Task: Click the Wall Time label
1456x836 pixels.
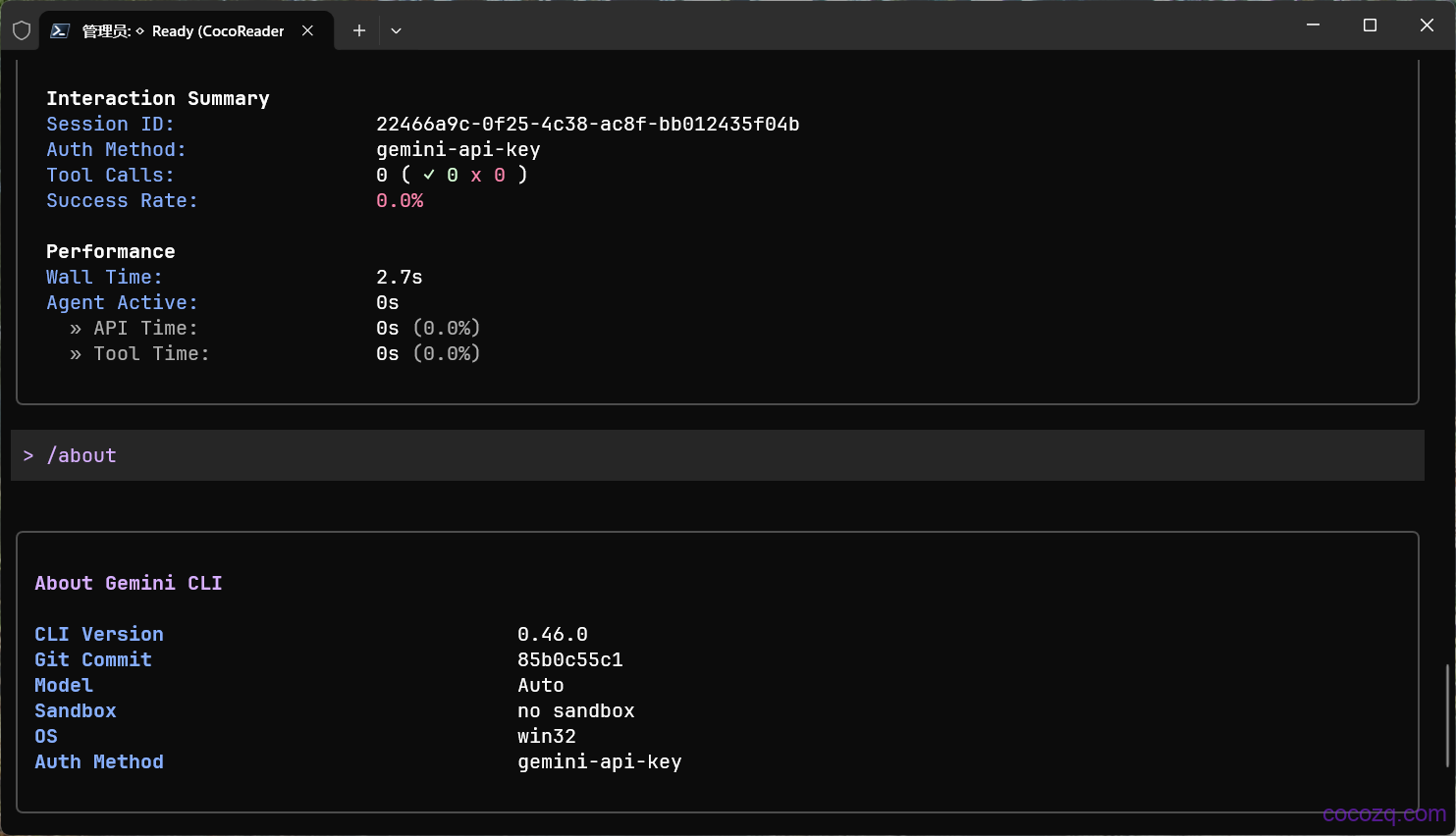Action: click(x=104, y=277)
